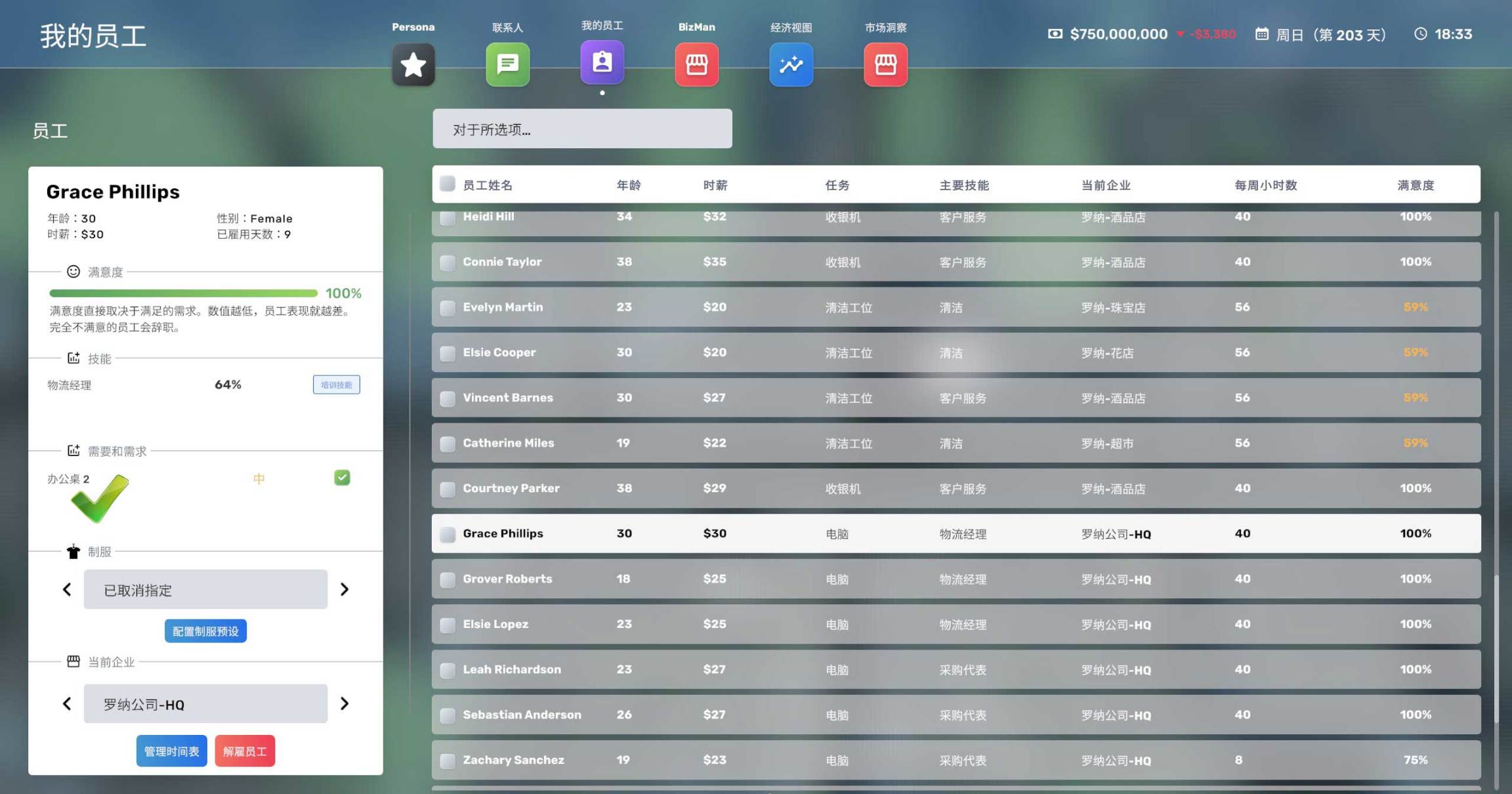The height and width of the screenshot is (794, 1512).
Task: Click previous arrow for 当前企业 selector
Action: click(x=67, y=703)
